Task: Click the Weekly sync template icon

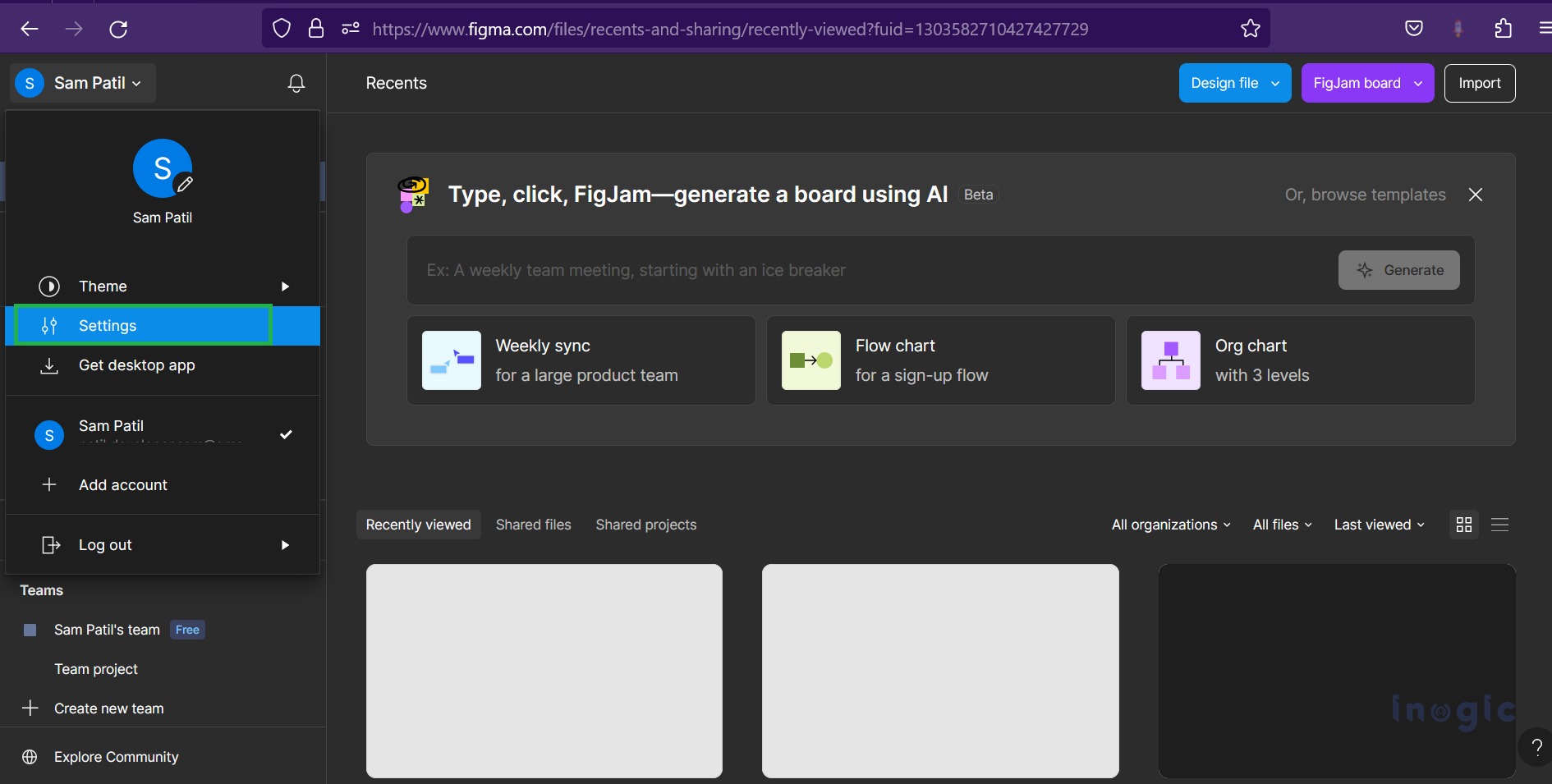Action: point(452,360)
